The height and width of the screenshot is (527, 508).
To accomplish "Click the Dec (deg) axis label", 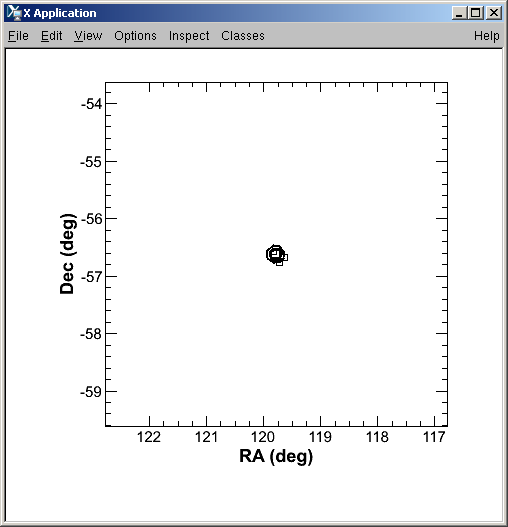I will point(68,254).
